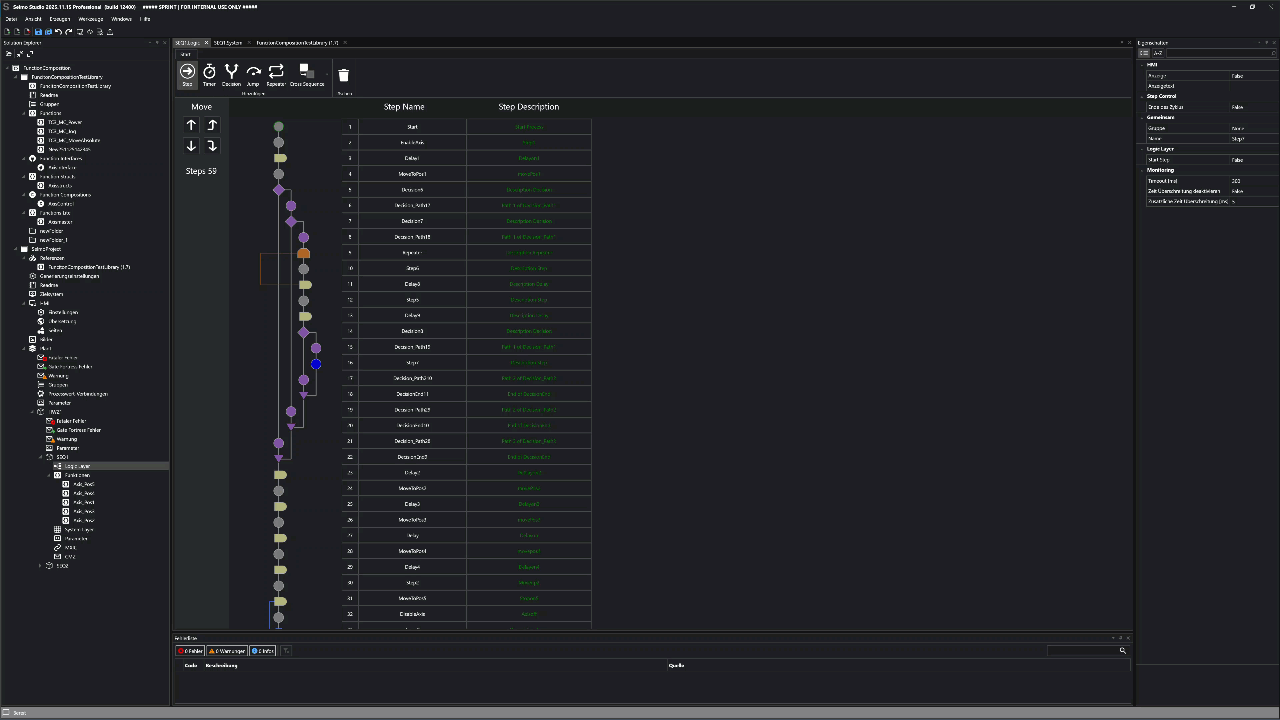The width and height of the screenshot is (1280, 720).
Task: Expand the SEQ2 tree node
Action: tap(41, 566)
